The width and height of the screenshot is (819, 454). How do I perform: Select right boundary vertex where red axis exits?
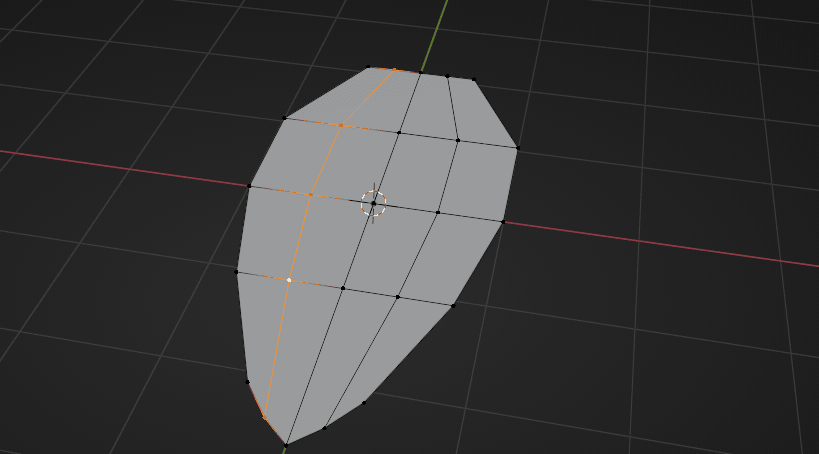(x=503, y=222)
